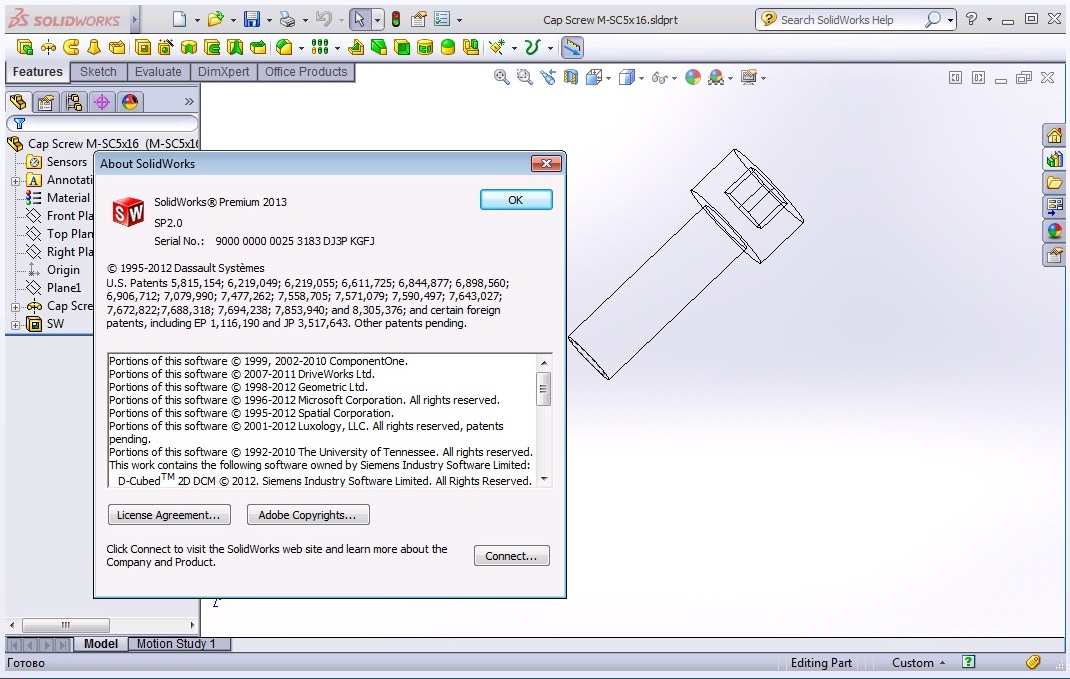Click the Zoom to Fit magnifier icon
Image resolution: width=1070 pixels, height=679 pixels.
point(502,77)
